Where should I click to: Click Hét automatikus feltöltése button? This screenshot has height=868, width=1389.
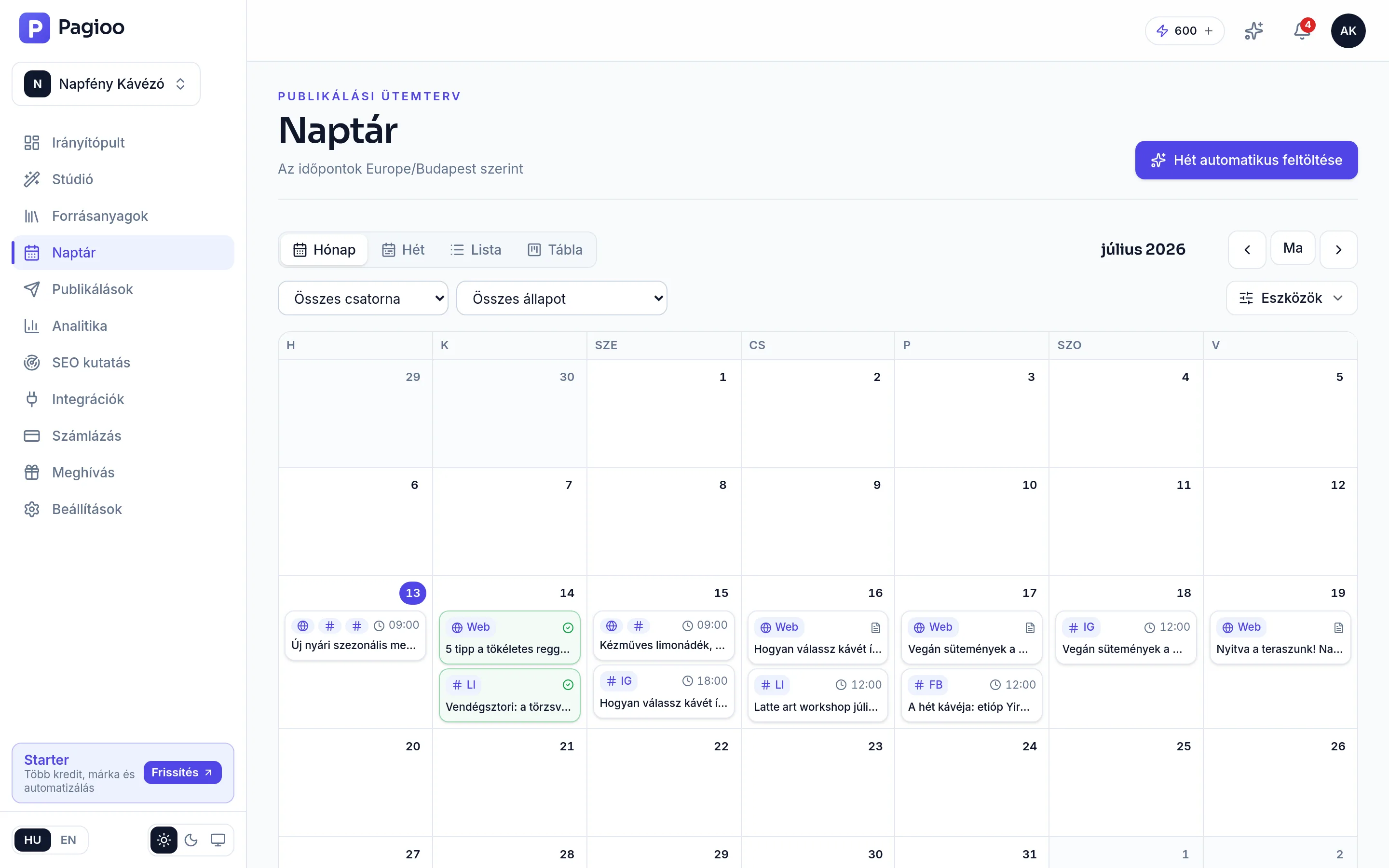click(x=1246, y=160)
